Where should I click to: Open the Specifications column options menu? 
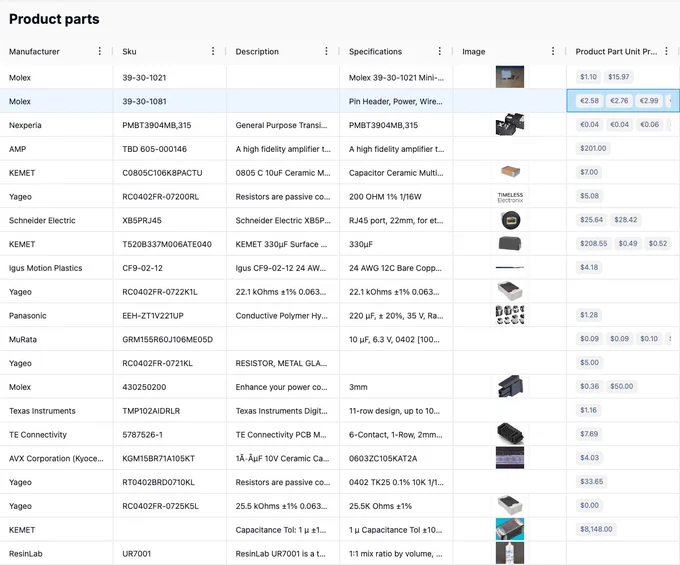[x=439, y=51]
